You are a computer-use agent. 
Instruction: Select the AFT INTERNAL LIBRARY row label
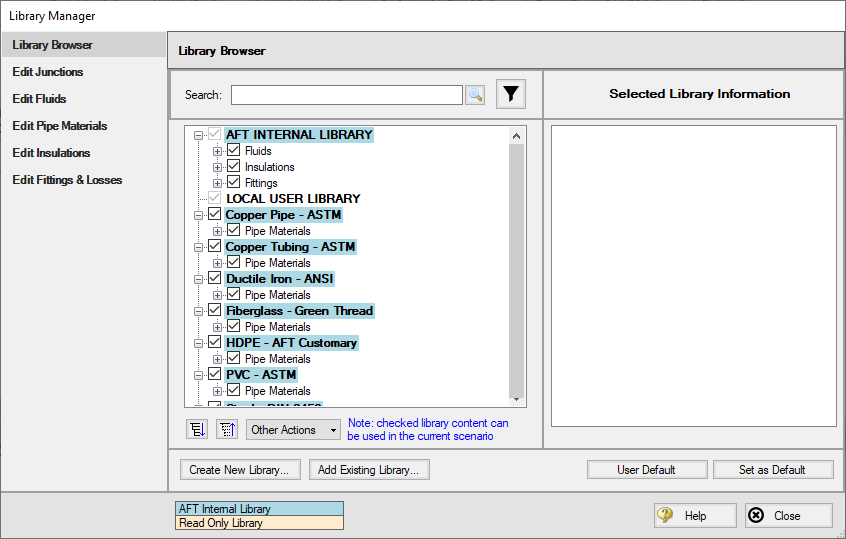pyautogui.click(x=299, y=135)
